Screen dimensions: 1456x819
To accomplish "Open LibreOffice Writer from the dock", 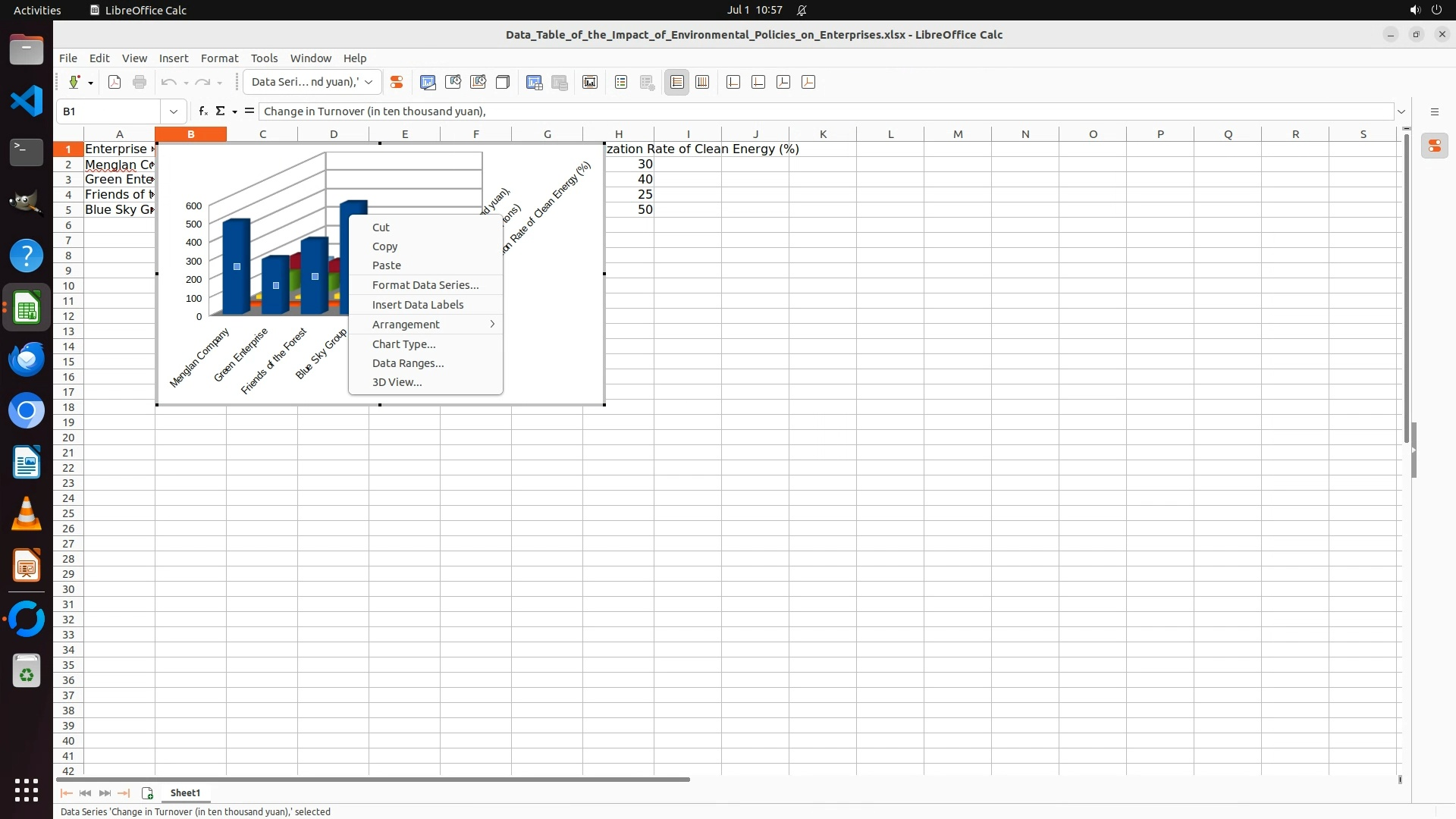I will pyautogui.click(x=27, y=463).
